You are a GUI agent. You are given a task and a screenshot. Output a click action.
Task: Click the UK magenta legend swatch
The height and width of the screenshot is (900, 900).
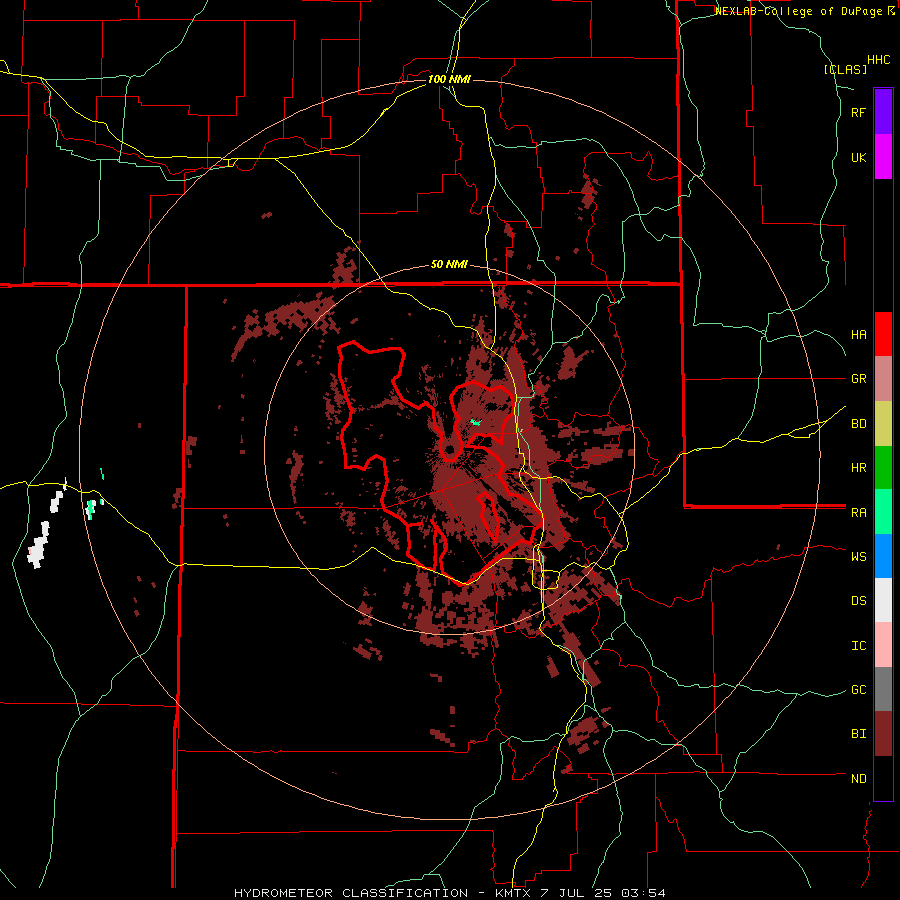click(x=883, y=157)
